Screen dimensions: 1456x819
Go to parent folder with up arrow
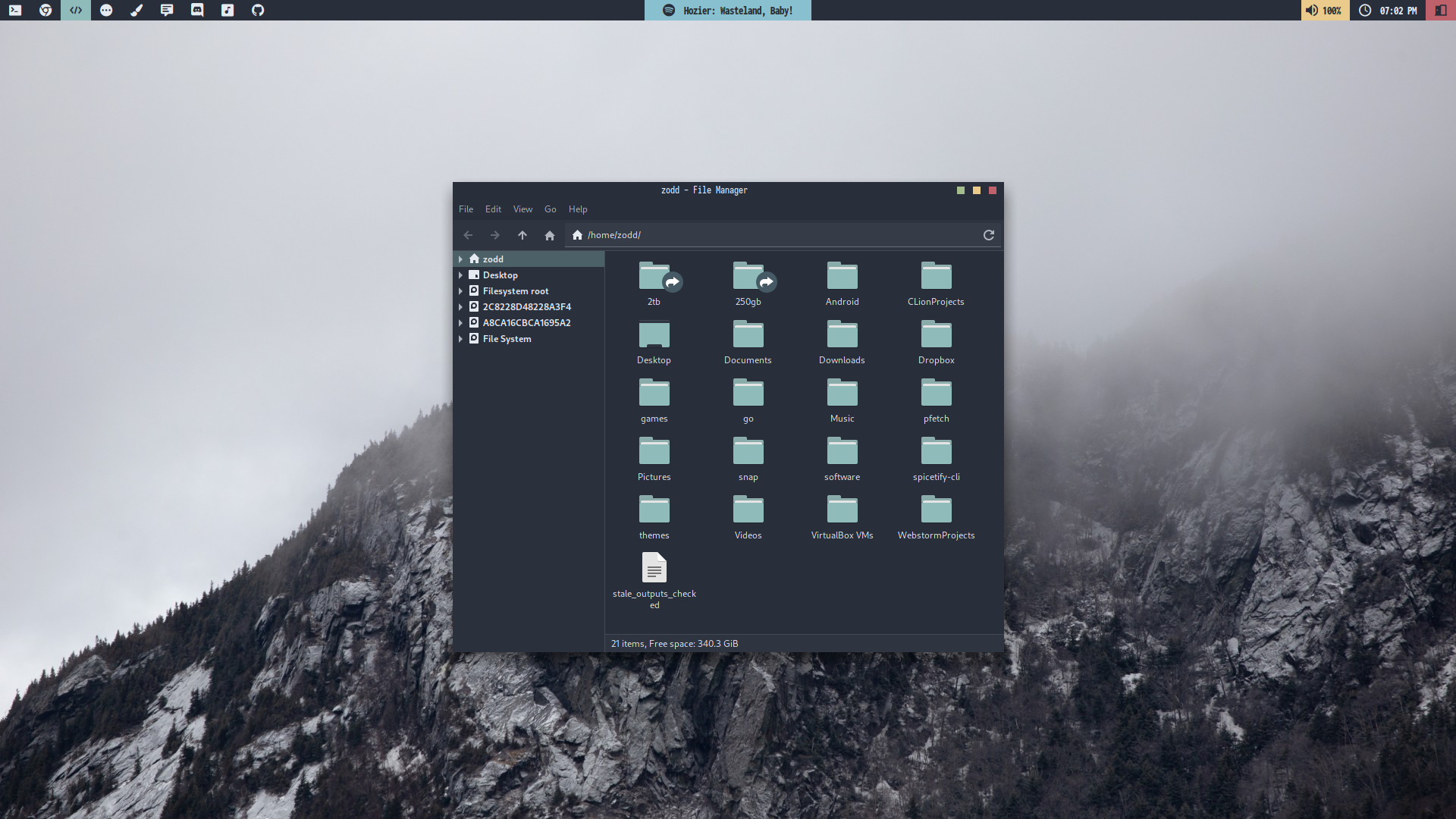click(x=522, y=235)
